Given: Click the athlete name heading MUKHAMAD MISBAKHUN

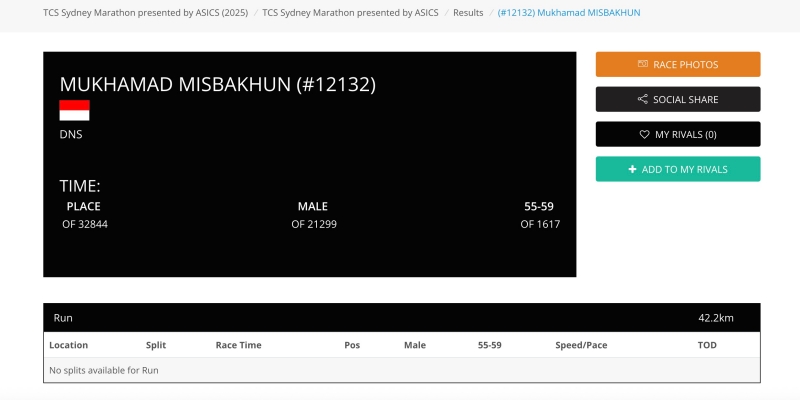Looking at the screenshot, I should pos(217,85).
